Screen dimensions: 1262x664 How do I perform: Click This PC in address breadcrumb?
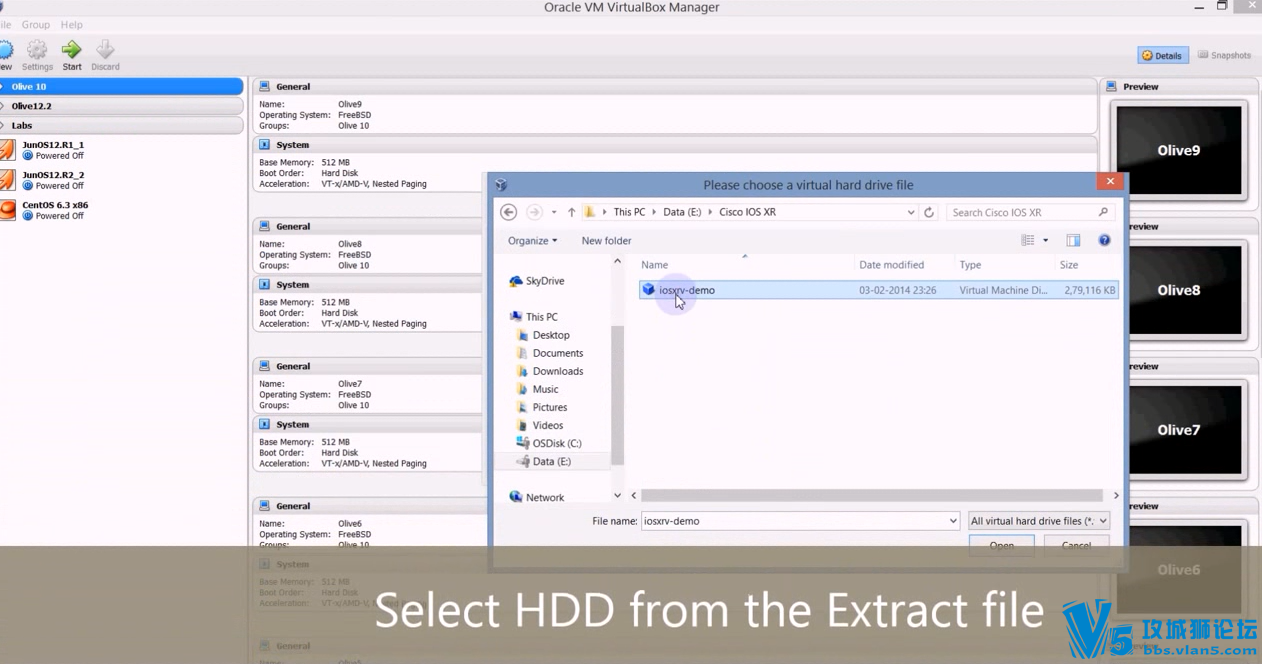[629, 212]
